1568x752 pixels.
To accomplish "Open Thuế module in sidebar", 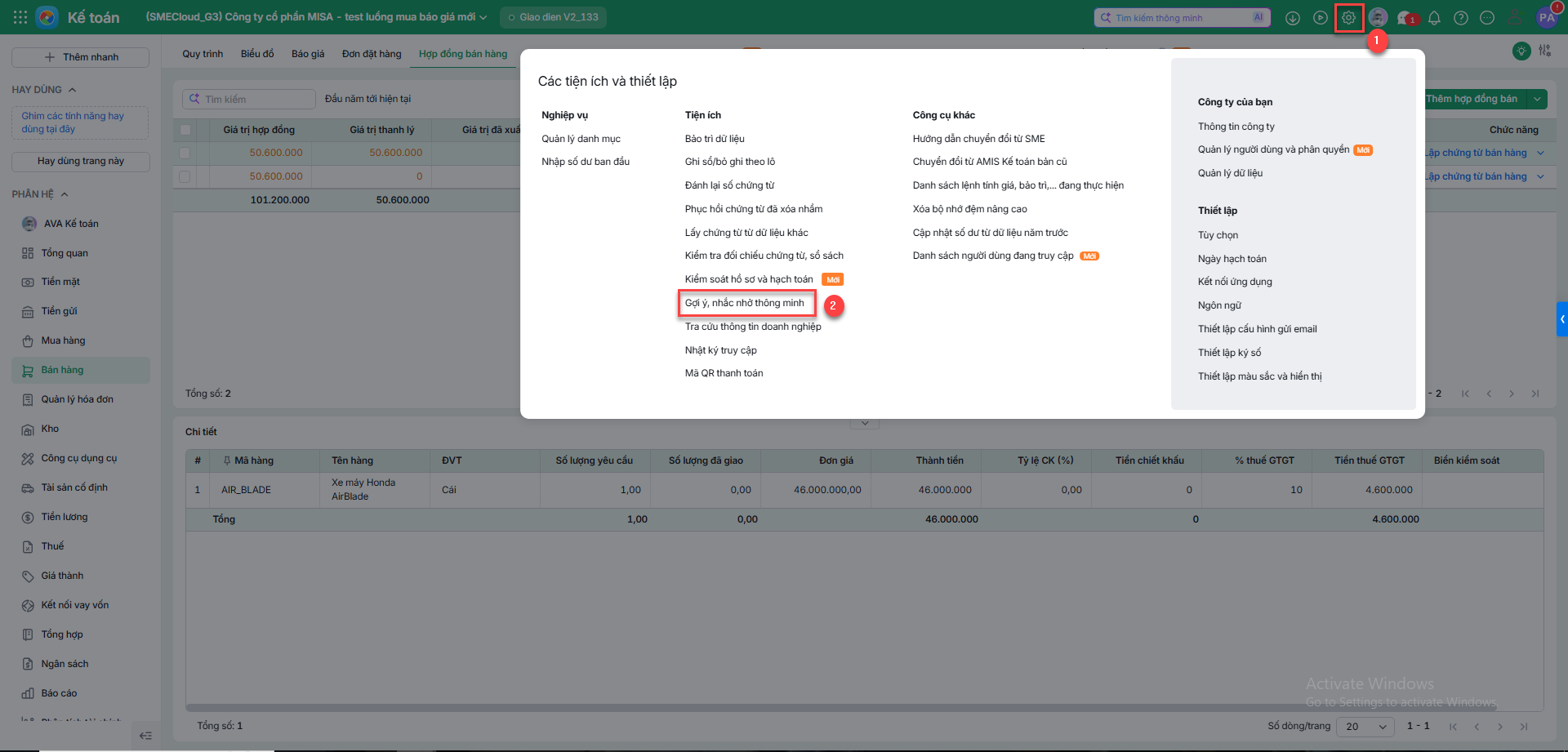I will (80, 546).
